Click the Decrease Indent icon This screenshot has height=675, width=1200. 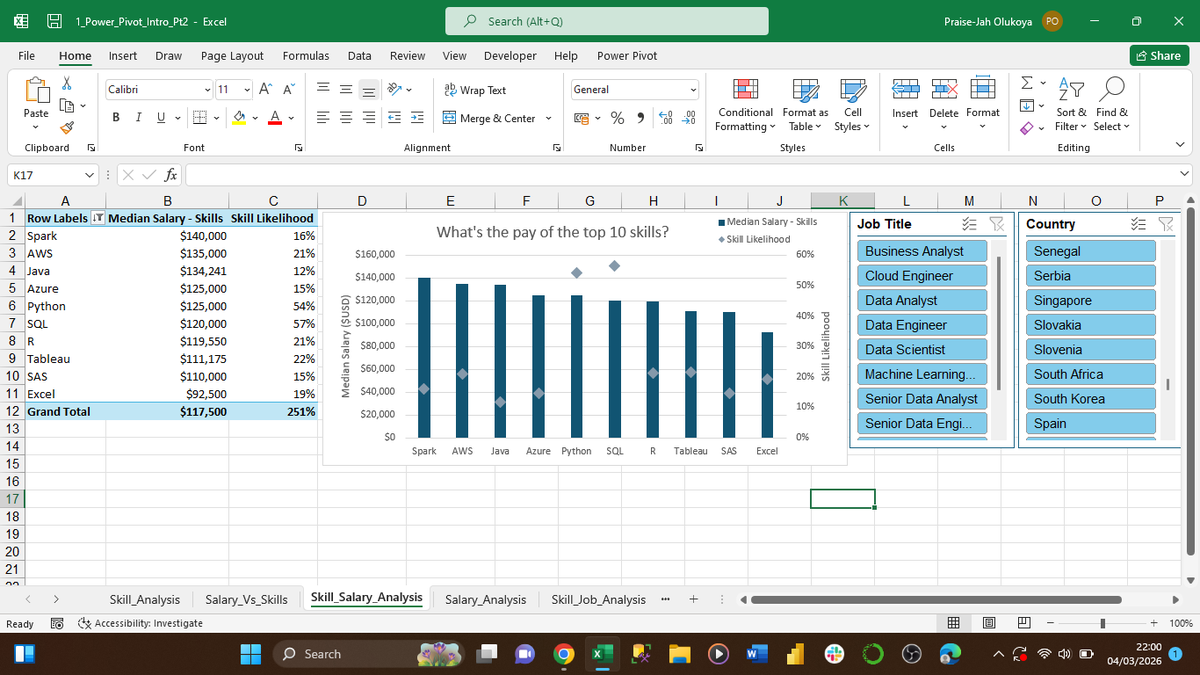point(394,119)
